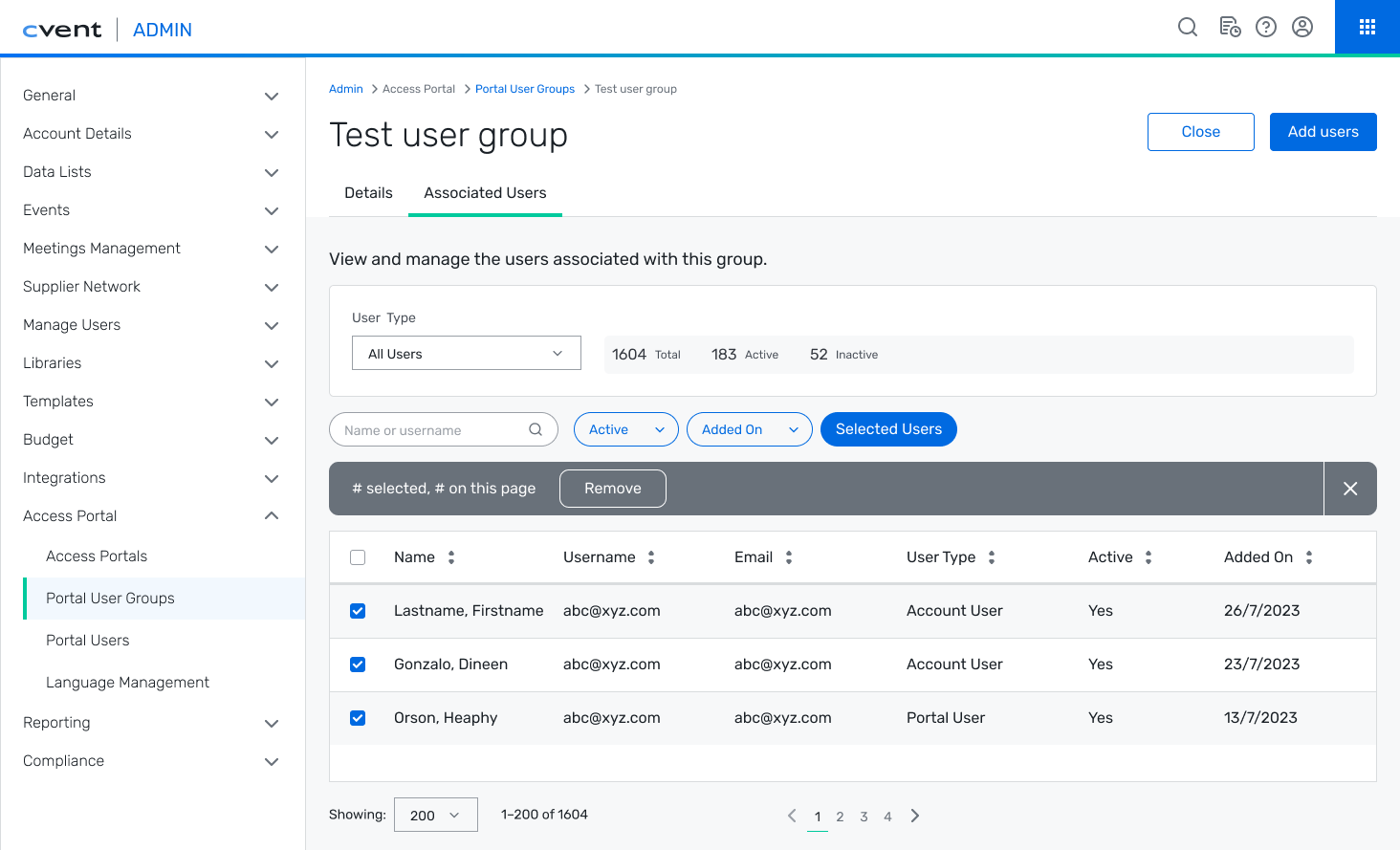Follow the Portal User Groups breadcrumb

(x=525, y=89)
